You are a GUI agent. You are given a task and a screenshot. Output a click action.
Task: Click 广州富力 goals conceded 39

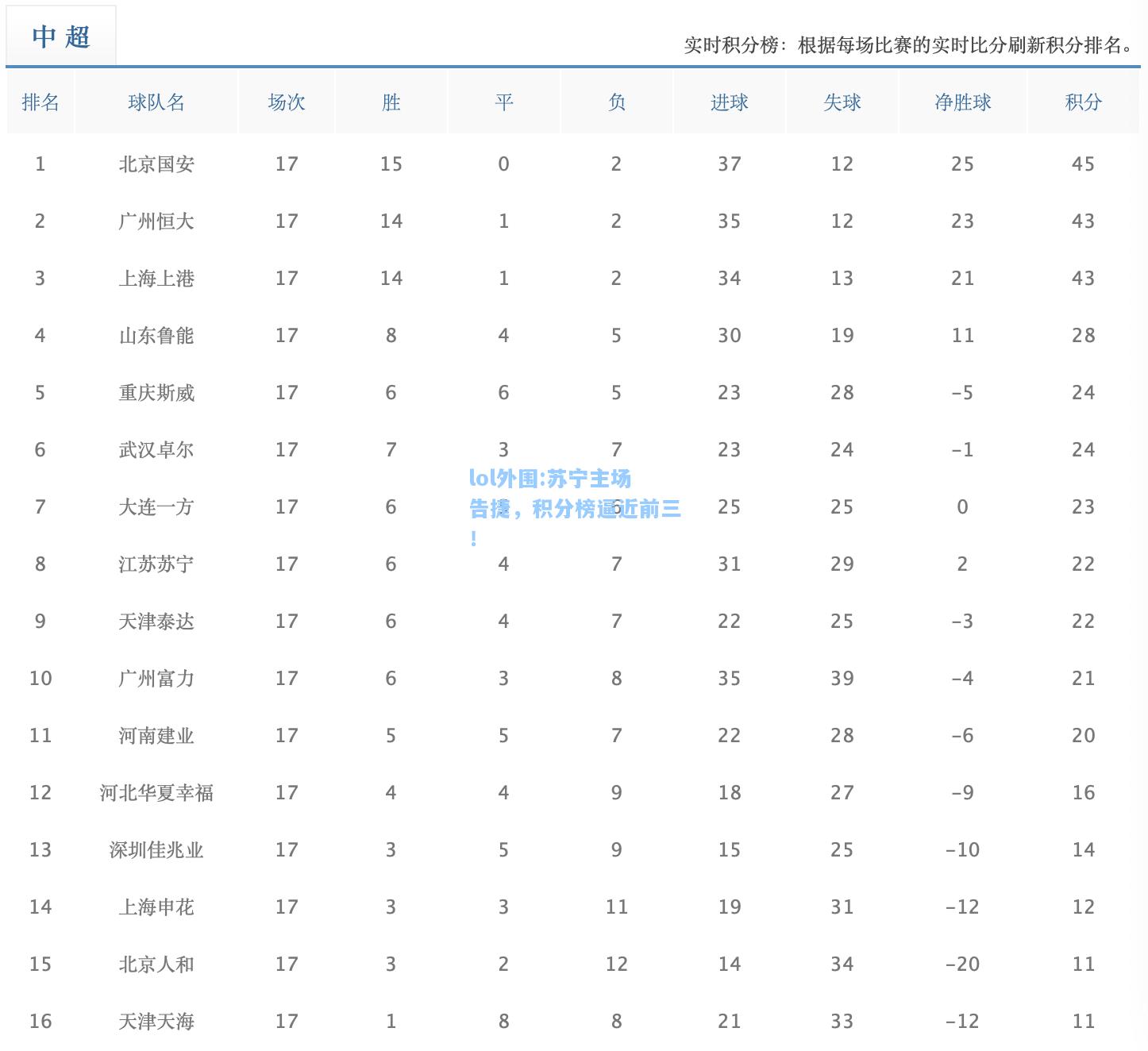pyautogui.click(x=842, y=679)
